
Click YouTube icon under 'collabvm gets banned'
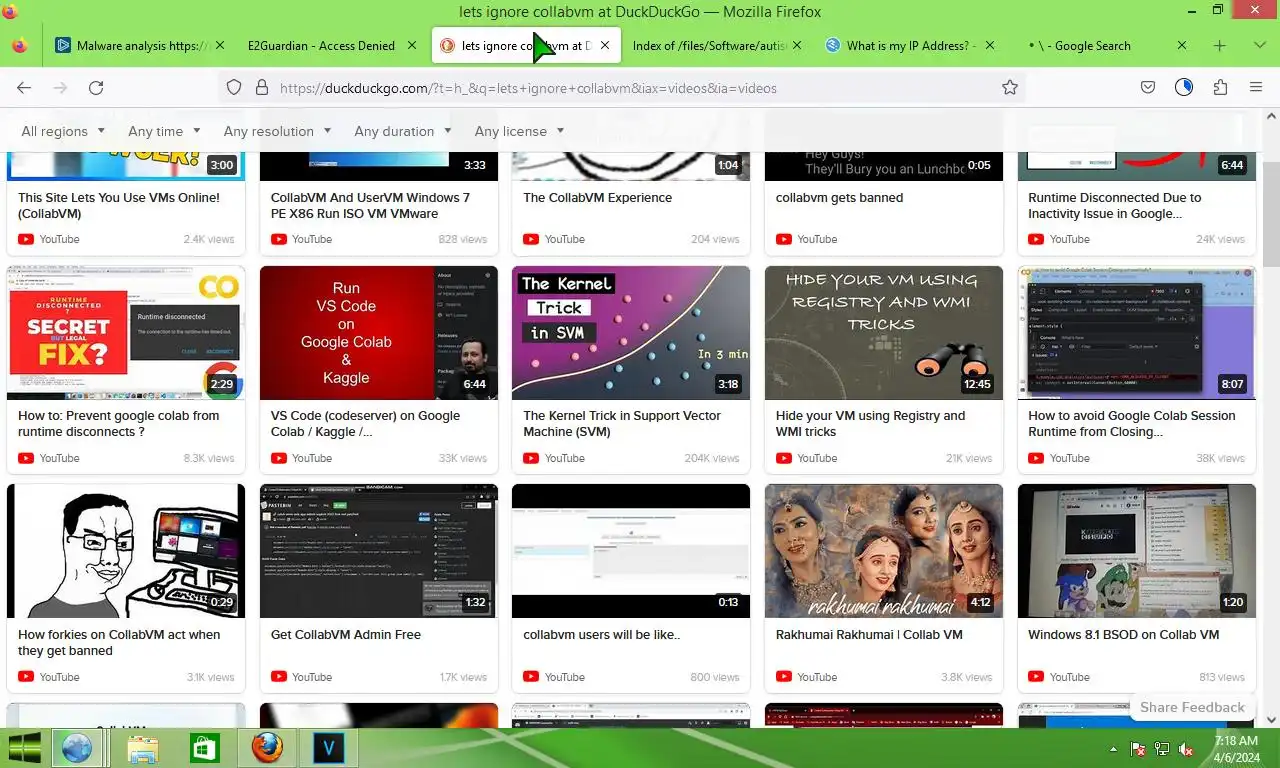(x=783, y=239)
